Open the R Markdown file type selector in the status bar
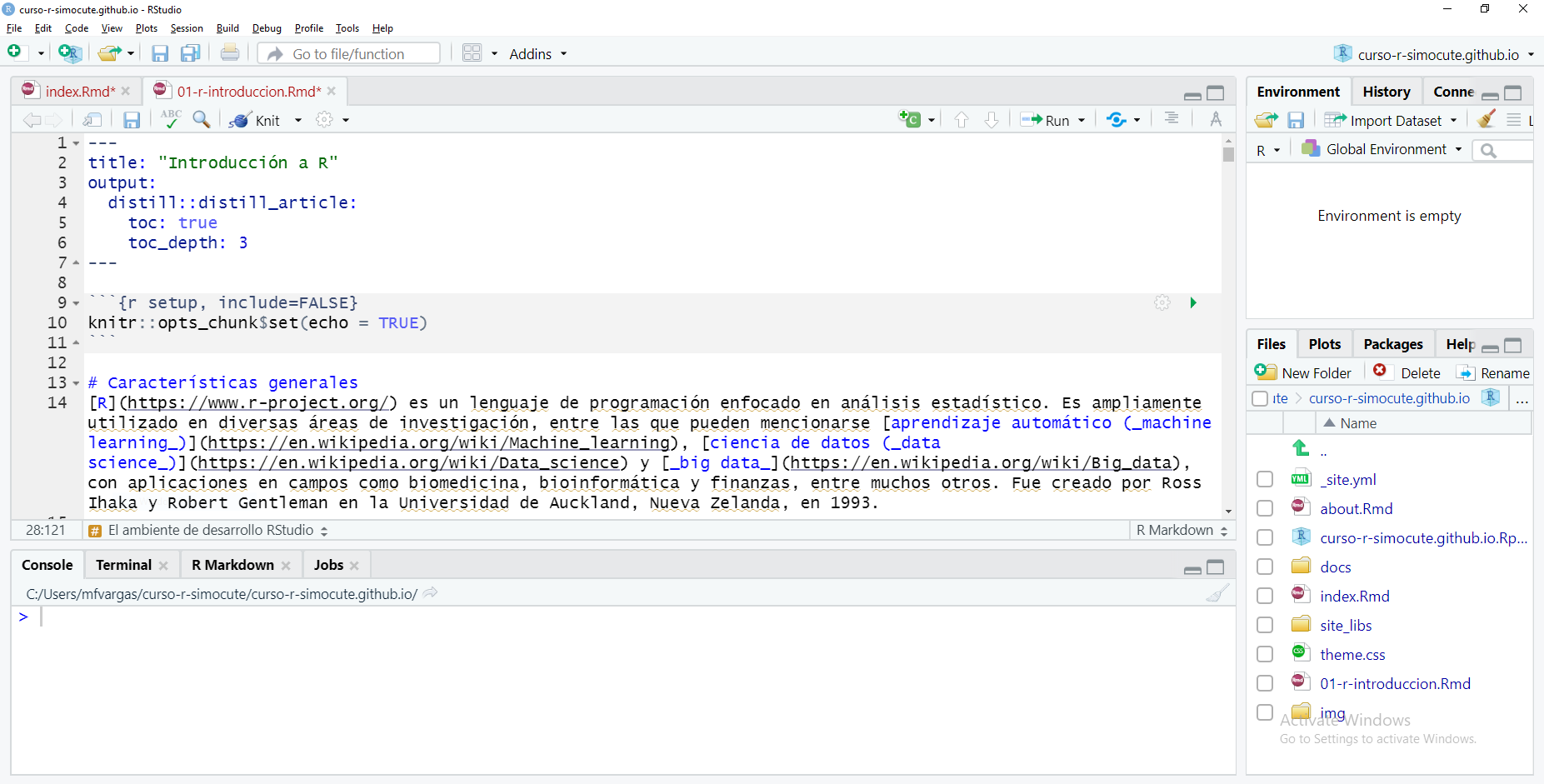This screenshot has width=1544, height=784. [x=1182, y=530]
